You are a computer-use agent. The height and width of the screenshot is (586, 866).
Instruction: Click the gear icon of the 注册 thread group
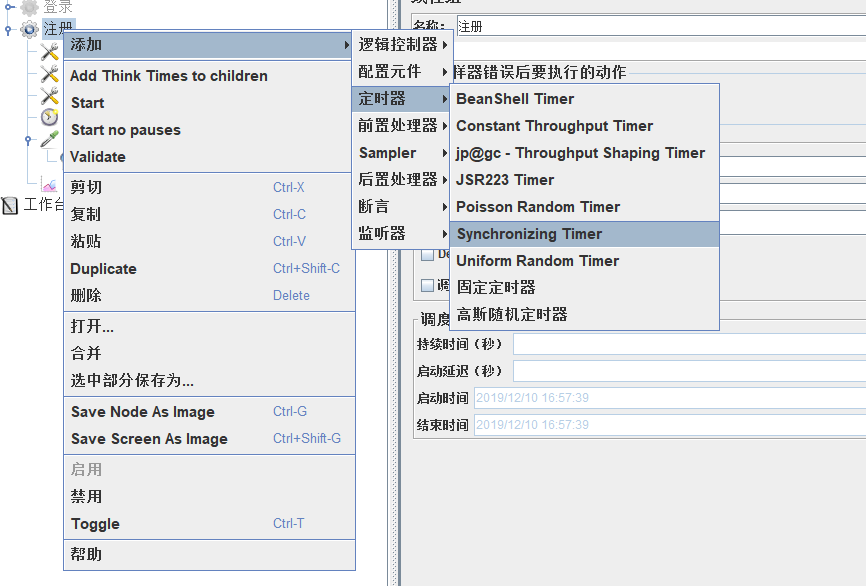pos(29,29)
